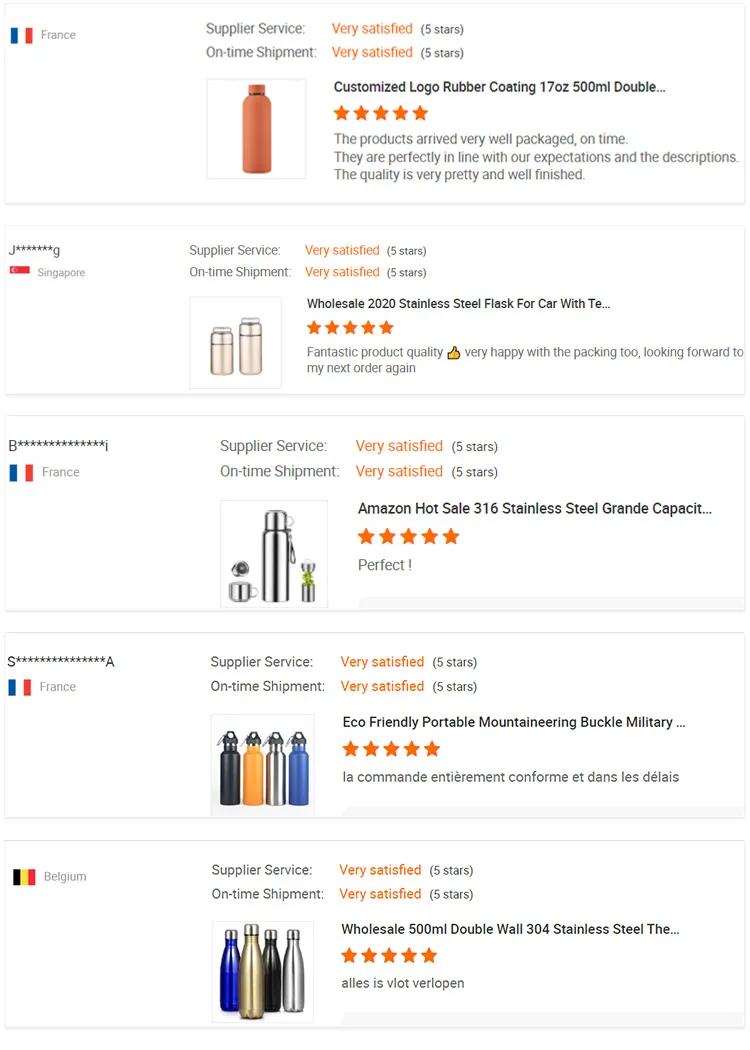Open the Wholesale 2020 Stainless Steel Flask link
This screenshot has width=750, height=1050.
[x=458, y=303]
